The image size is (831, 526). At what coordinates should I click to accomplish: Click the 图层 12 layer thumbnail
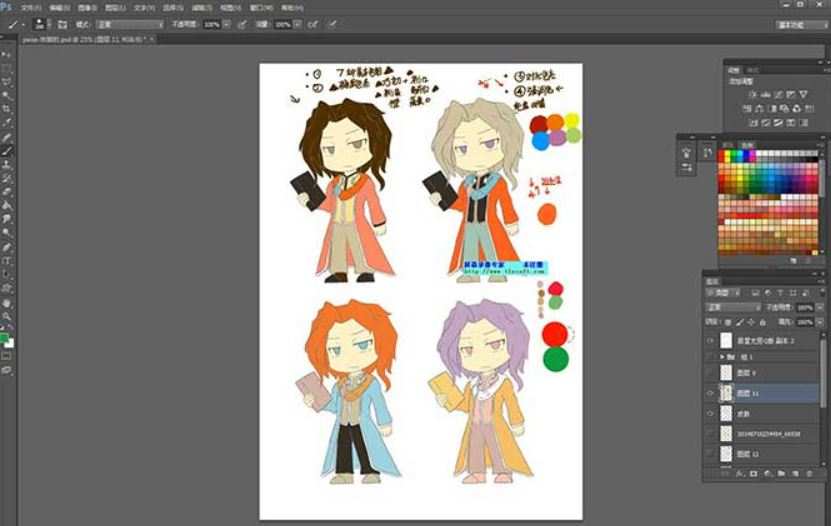tap(726, 453)
